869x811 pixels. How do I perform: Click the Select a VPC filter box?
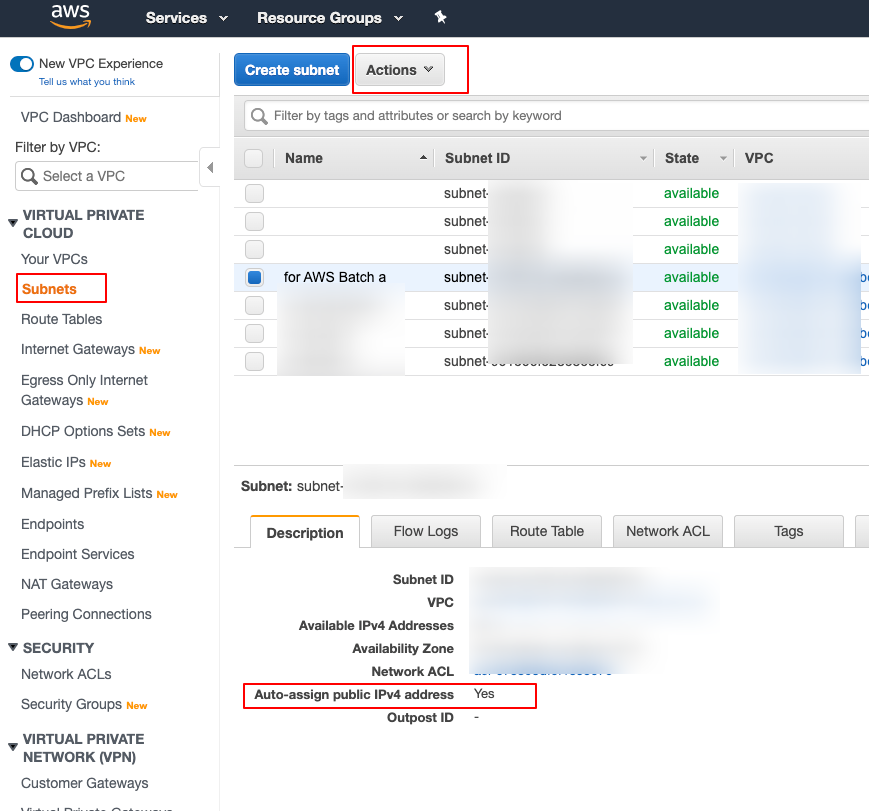(x=107, y=176)
